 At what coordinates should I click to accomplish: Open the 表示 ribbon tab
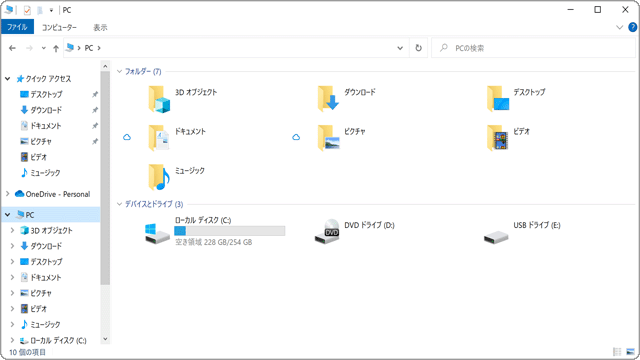pyautogui.click(x=100, y=27)
